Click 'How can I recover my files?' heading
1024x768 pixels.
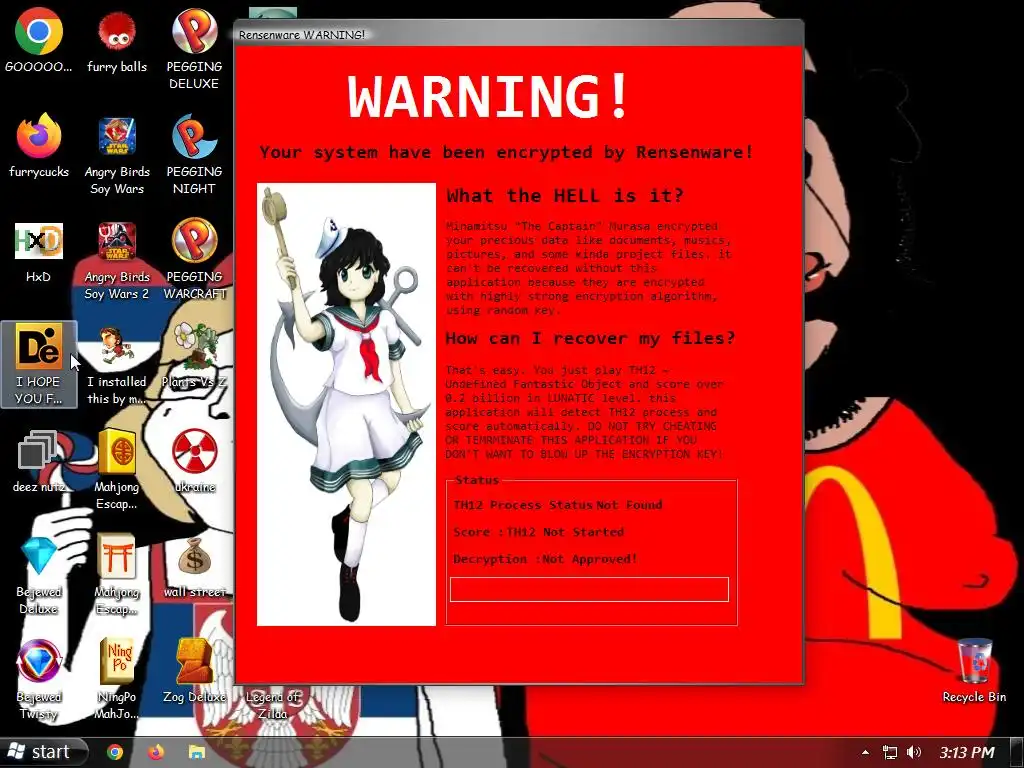click(590, 338)
